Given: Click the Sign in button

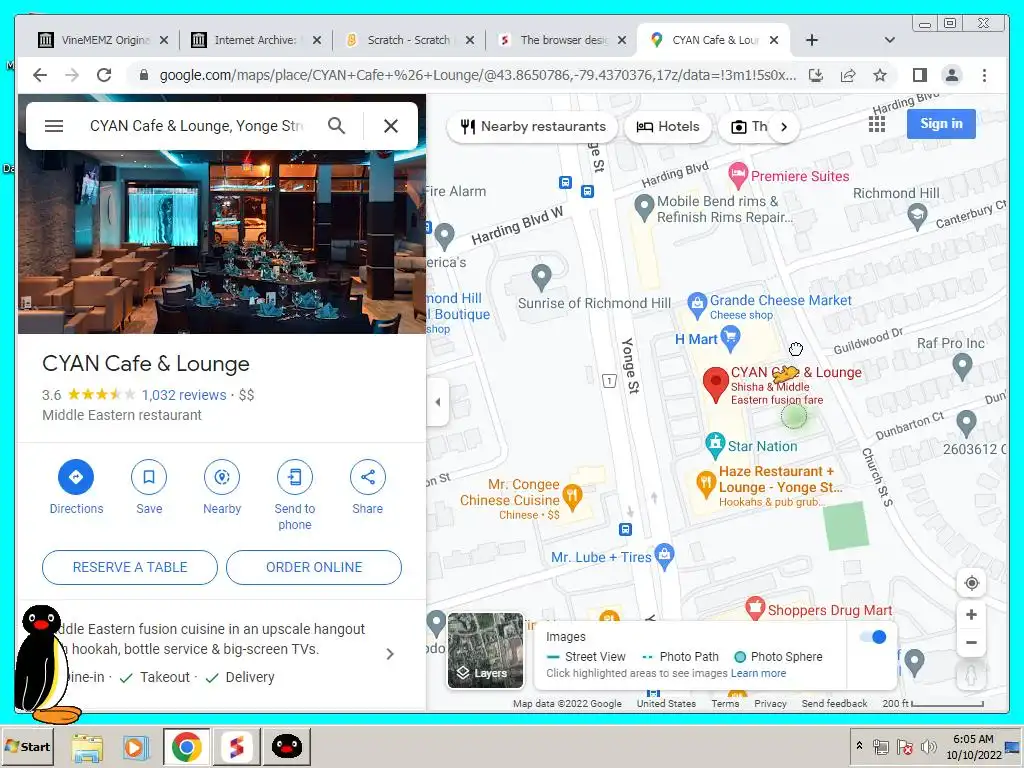Looking at the screenshot, I should pos(941,124).
